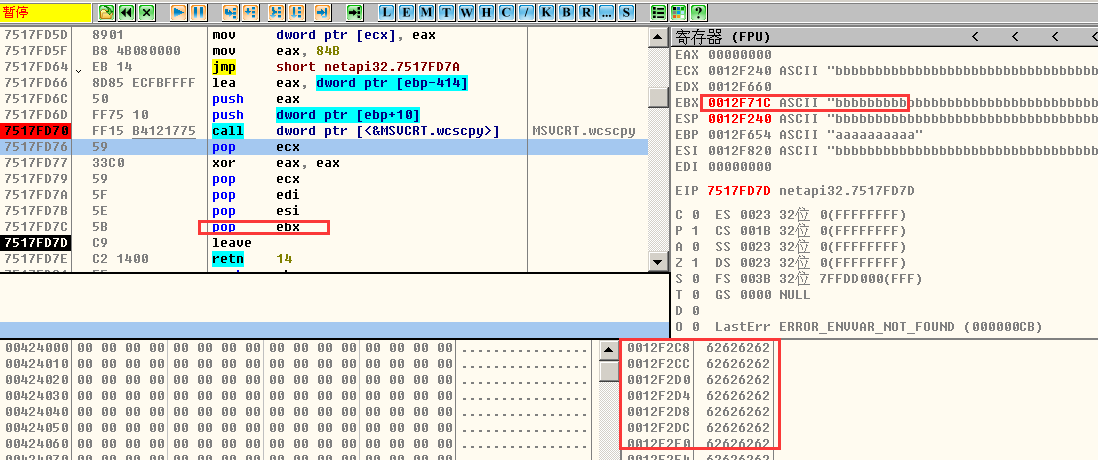Open the Log window (L) button
The width and height of the screenshot is (1098, 460).
point(387,13)
